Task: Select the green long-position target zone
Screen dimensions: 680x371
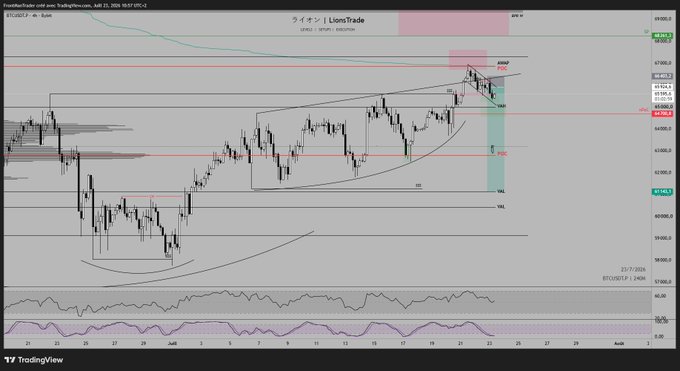Action: (496, 140)
